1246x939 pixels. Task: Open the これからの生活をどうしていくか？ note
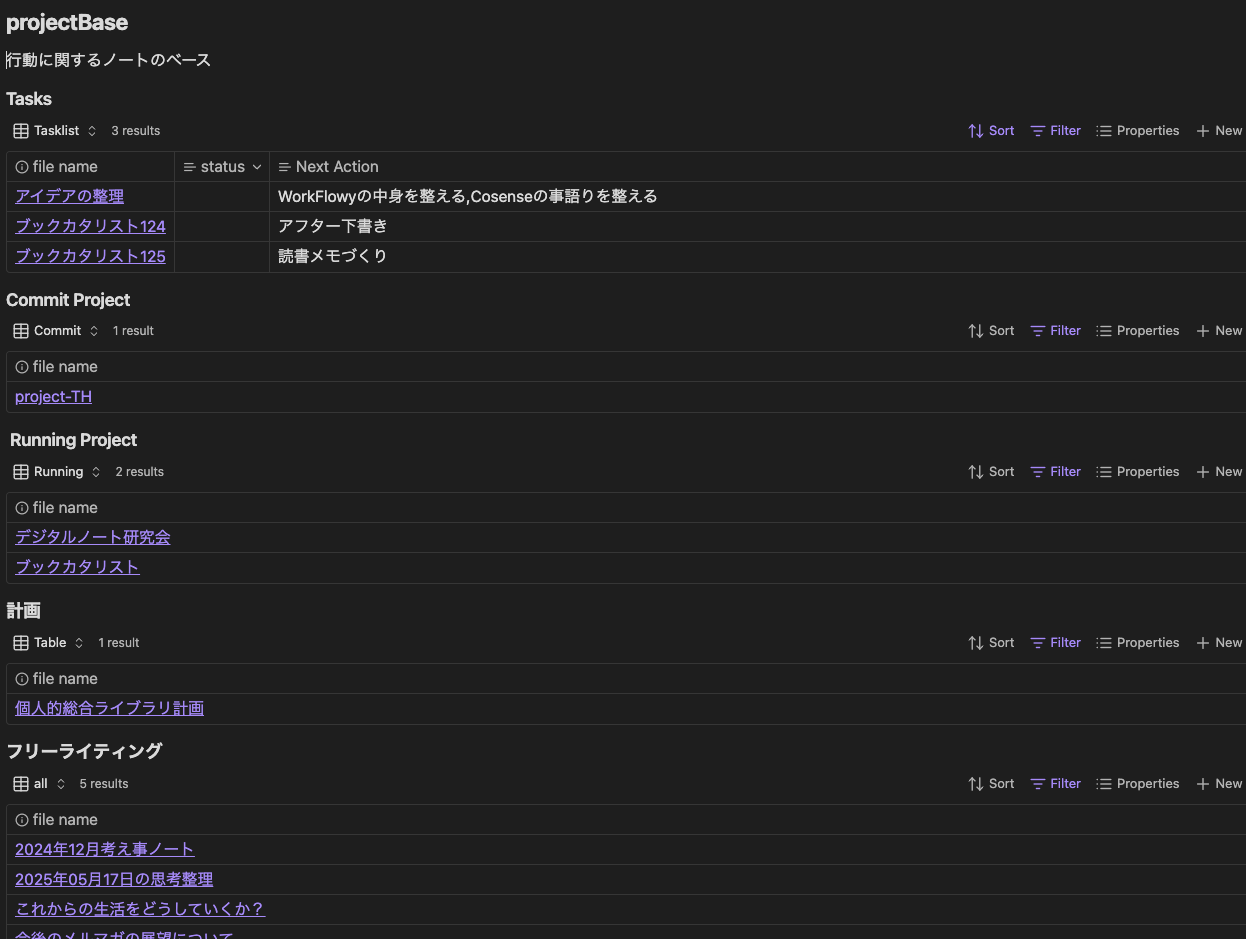pyautogui.click(x=139, y=910)
